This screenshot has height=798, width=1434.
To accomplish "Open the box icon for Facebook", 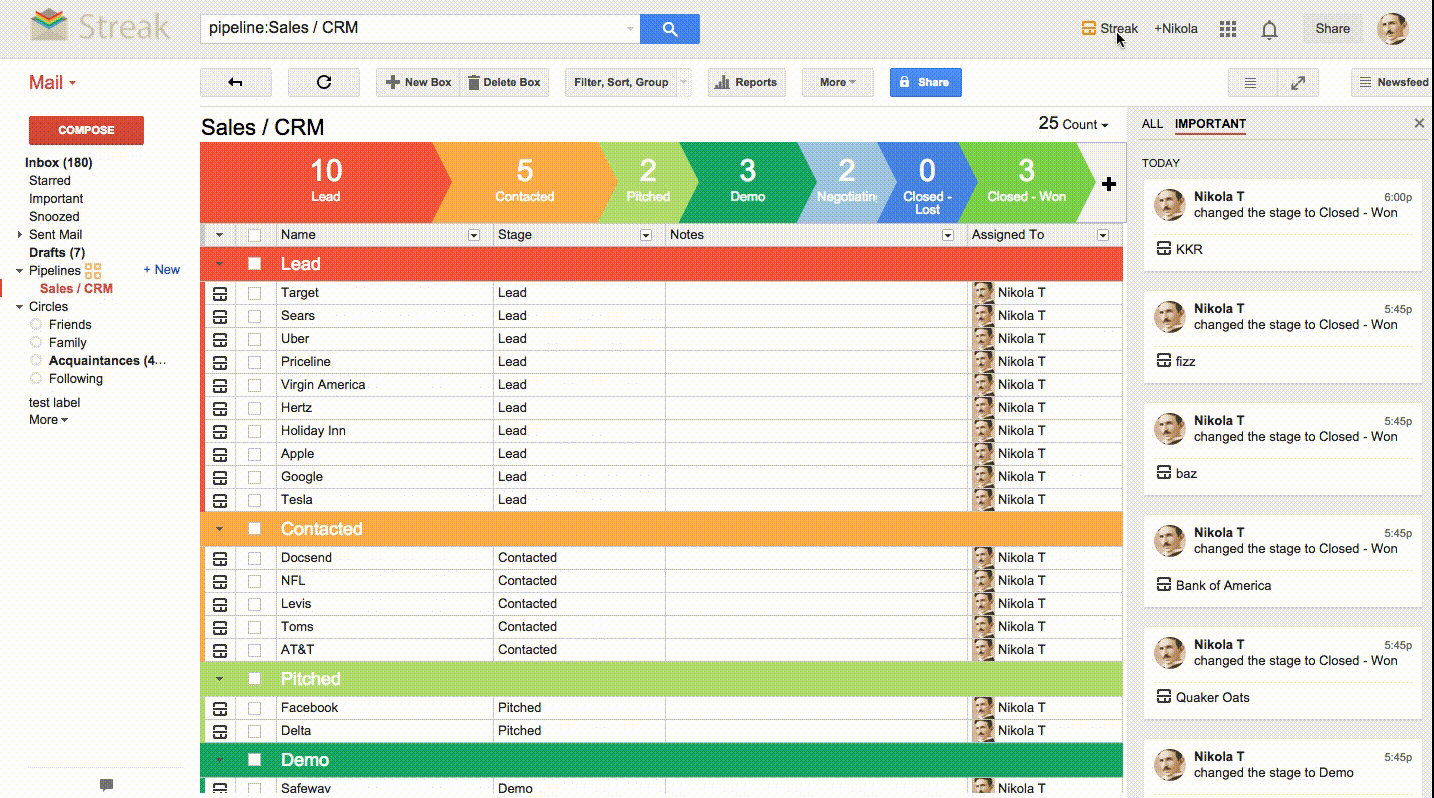I will [x=220, y=708].
